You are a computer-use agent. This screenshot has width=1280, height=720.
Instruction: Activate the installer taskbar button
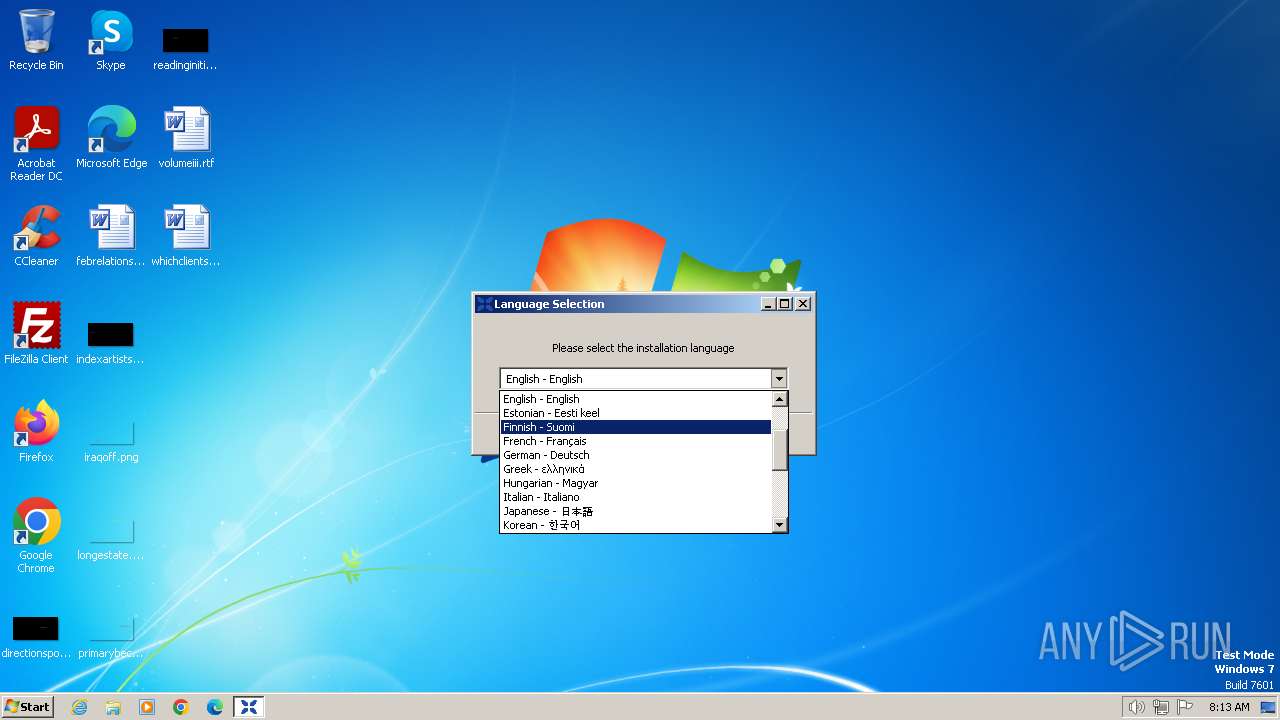tap(249, 707)
